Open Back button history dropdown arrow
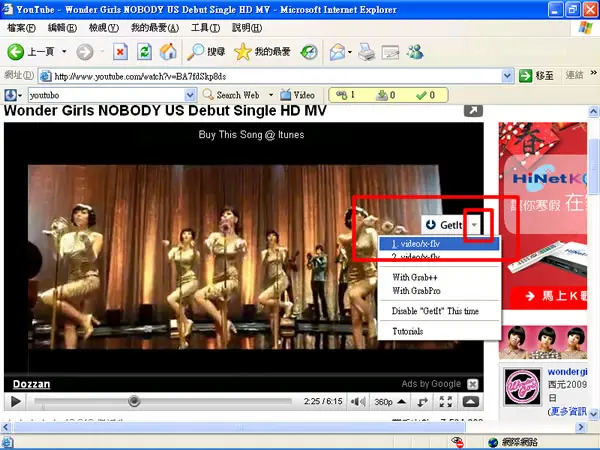 coord(64,51)
